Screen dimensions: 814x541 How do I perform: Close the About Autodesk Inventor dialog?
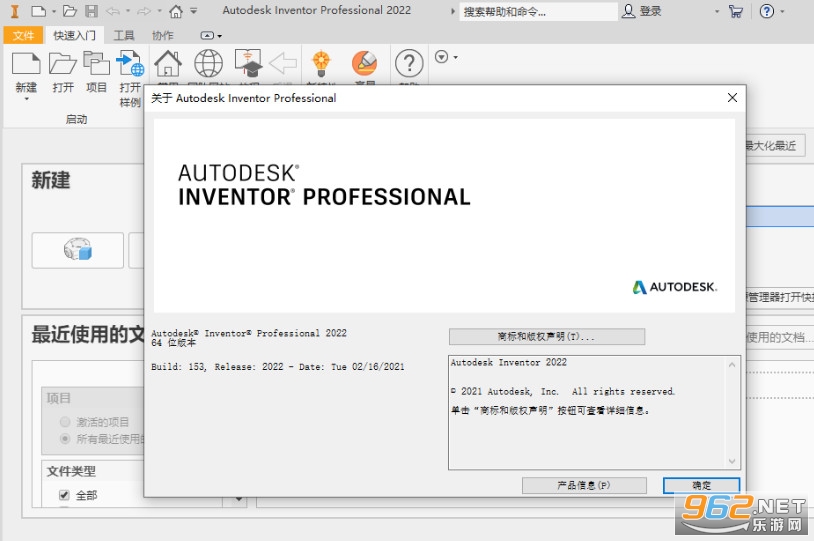(732, 98)
